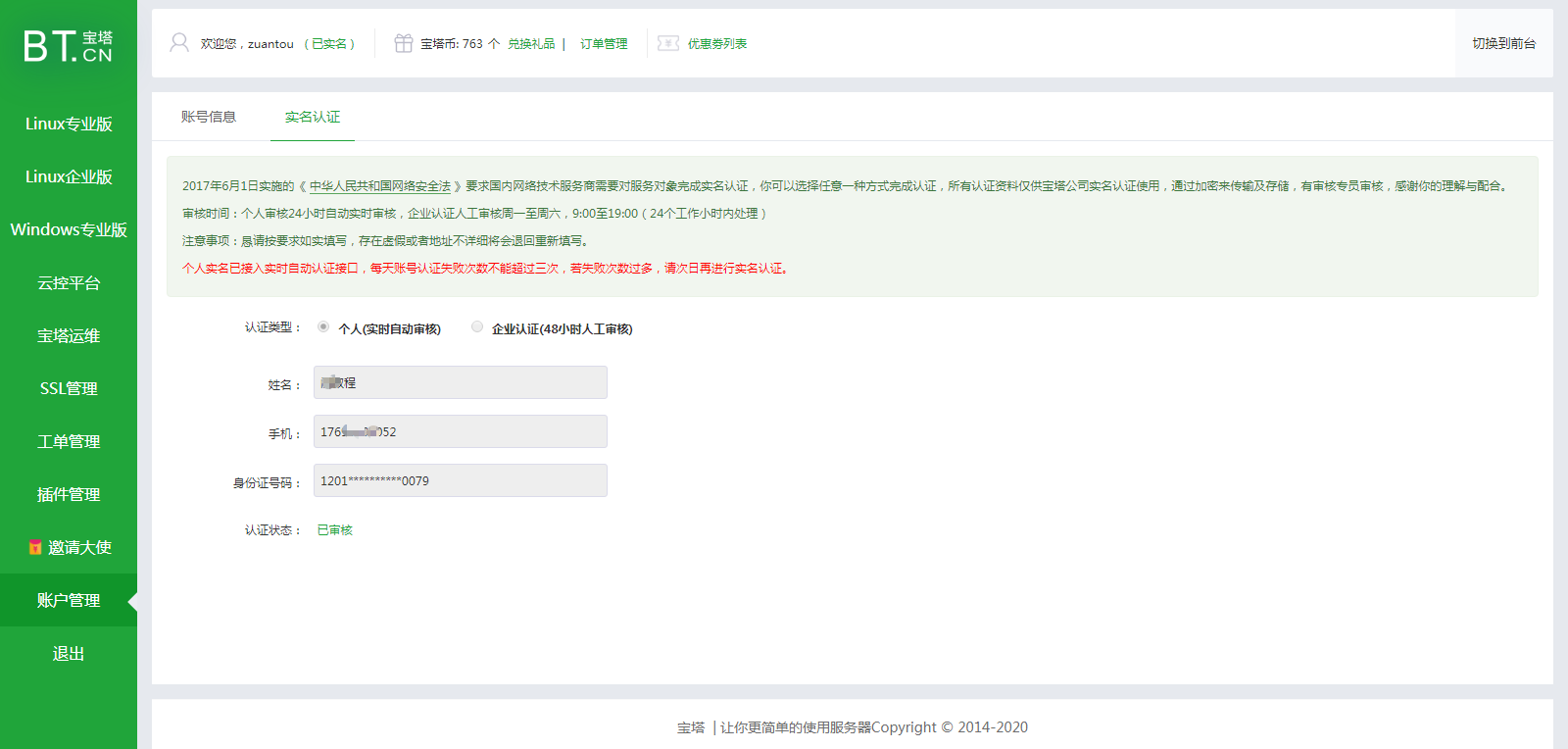Open 邀请大使 page
Viewport: 1568px width, 749px height.
tap(69, 547)
